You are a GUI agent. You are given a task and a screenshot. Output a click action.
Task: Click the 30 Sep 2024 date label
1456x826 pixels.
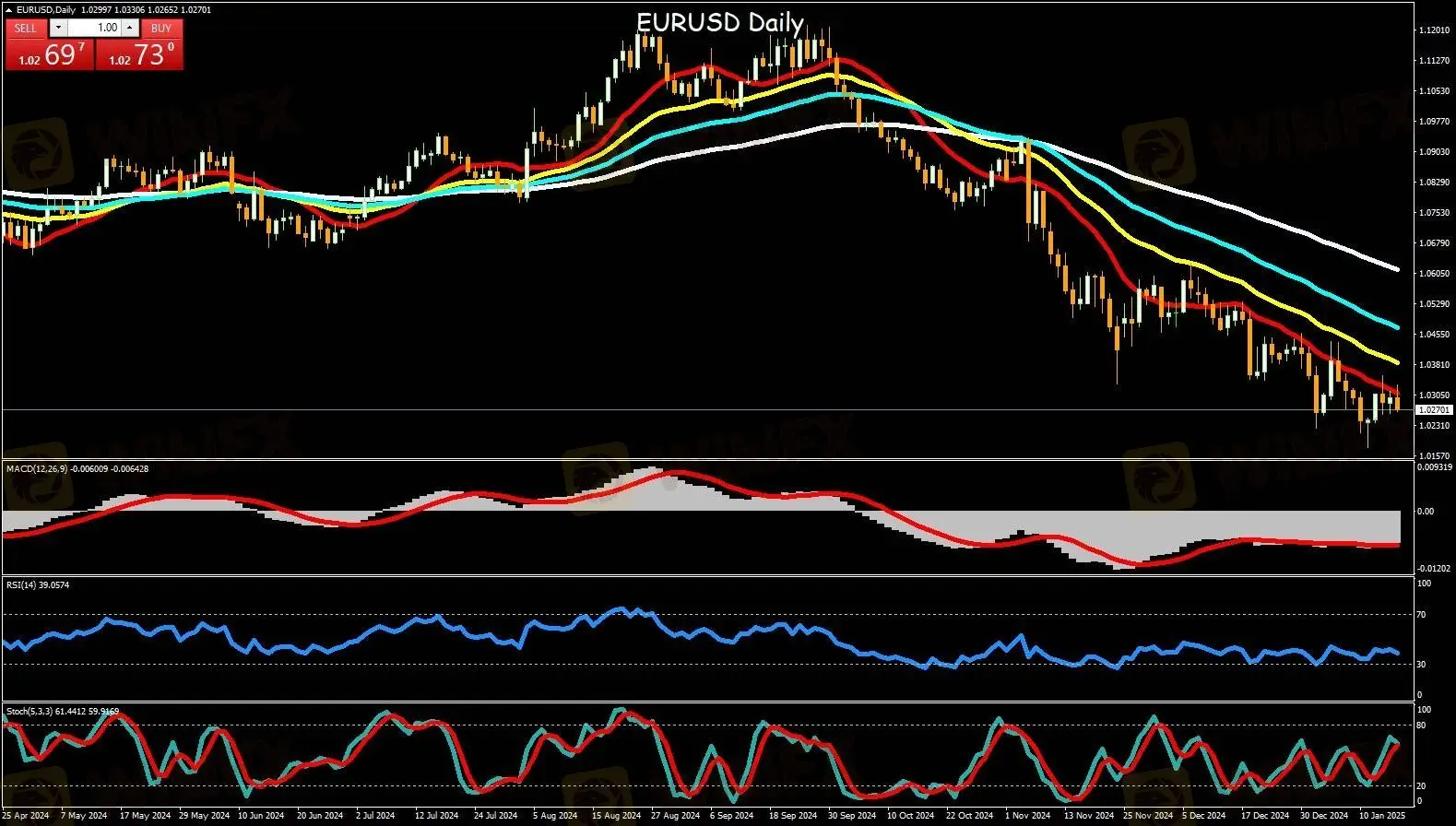(x=851, y=816)
